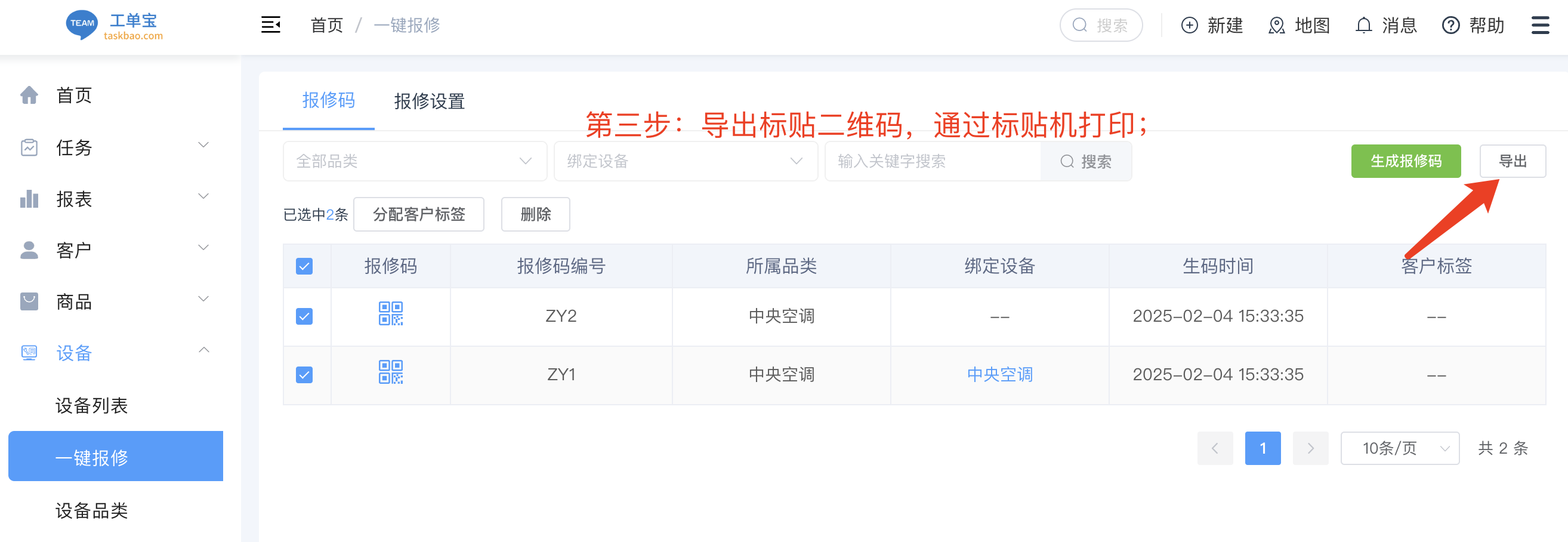
Task: Click the green 生成报修码 button
Action: (x=1406, y=161)
